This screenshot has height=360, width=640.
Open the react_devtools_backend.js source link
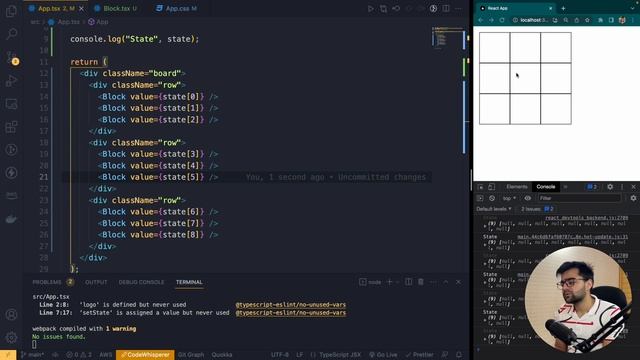pos(587,218)
